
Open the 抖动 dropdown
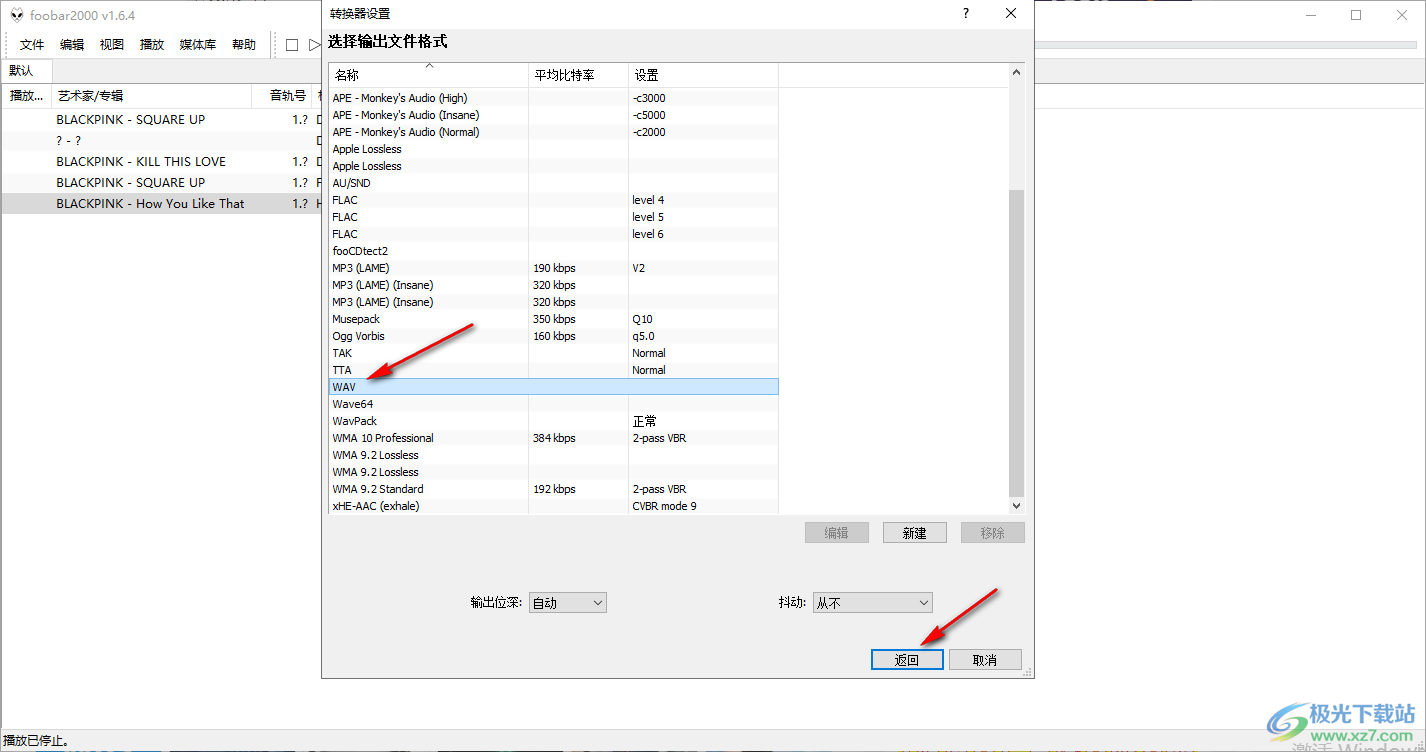pos(872,603)
